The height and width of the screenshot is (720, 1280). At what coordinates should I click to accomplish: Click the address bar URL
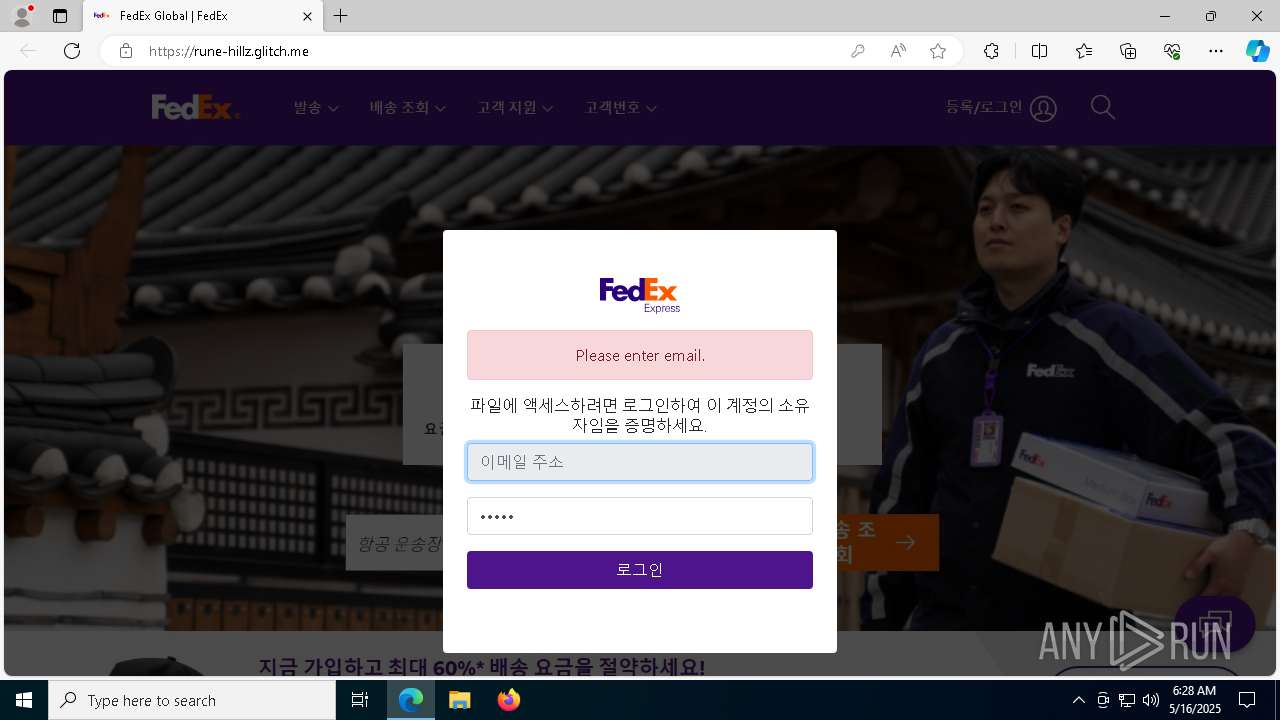coord(229,51)
